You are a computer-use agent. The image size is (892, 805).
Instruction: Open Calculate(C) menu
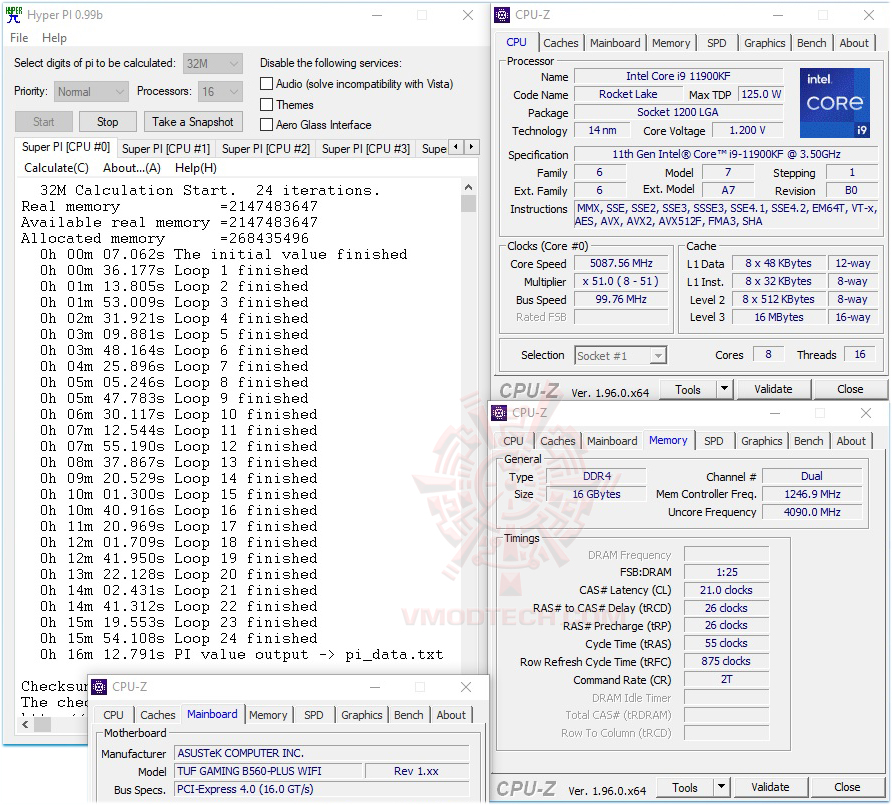56,168
